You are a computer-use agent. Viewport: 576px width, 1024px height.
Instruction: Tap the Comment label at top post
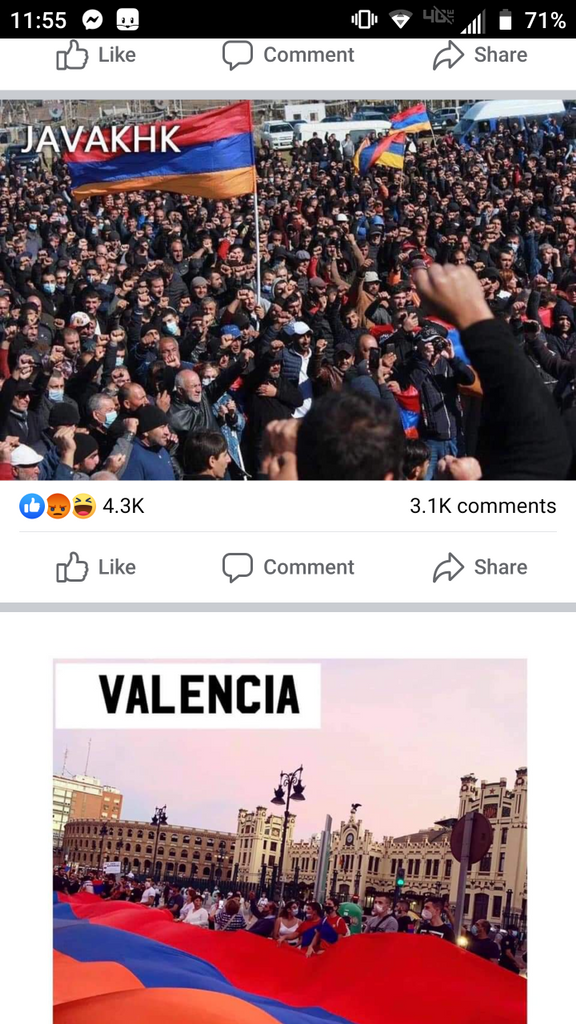[309, 55]
